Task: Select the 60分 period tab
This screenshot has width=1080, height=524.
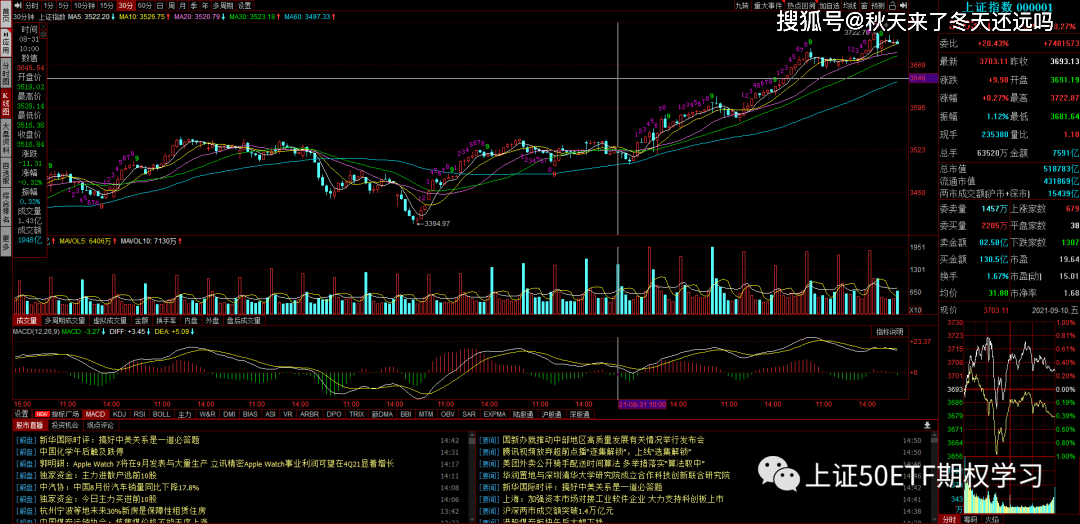Action: [x=144, y=6]
